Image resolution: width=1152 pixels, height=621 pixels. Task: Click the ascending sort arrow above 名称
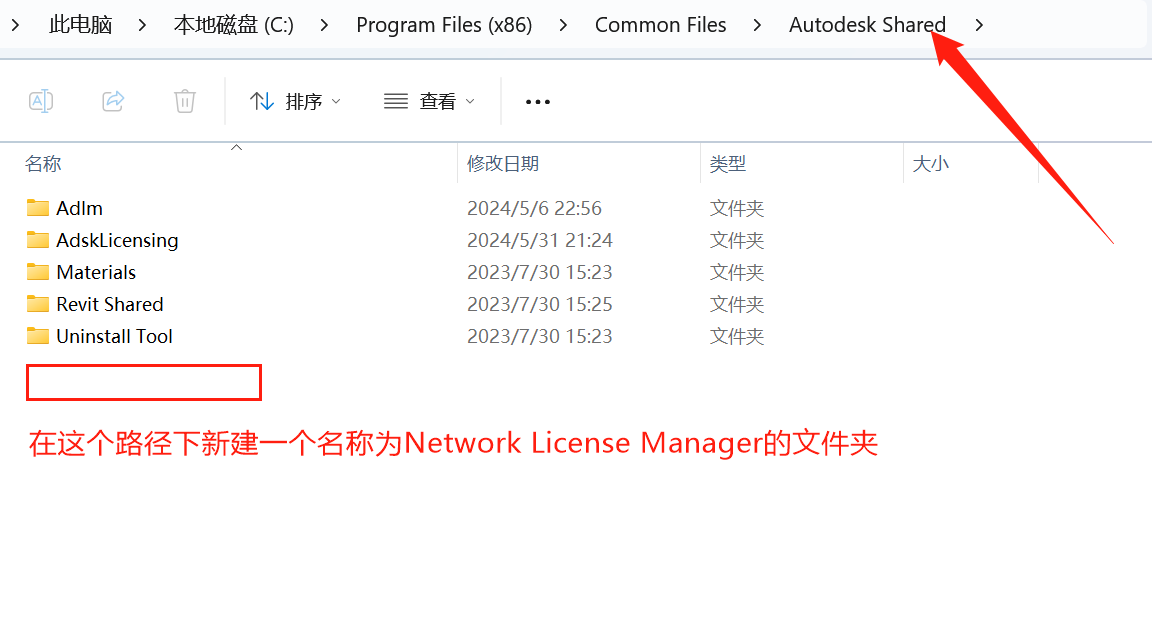[236, 146]
